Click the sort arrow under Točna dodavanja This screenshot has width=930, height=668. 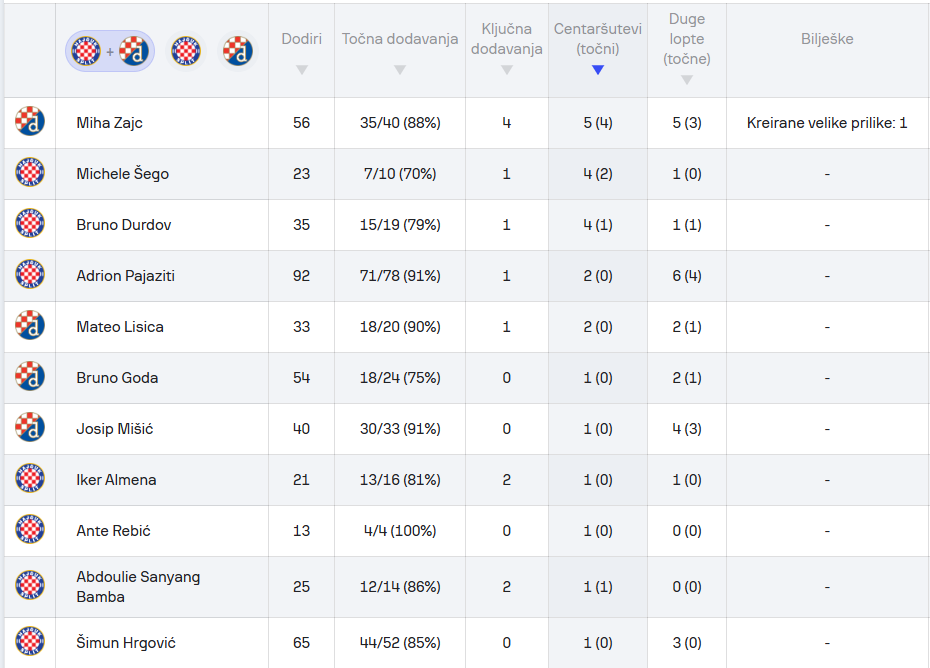[x=400, y=70]
